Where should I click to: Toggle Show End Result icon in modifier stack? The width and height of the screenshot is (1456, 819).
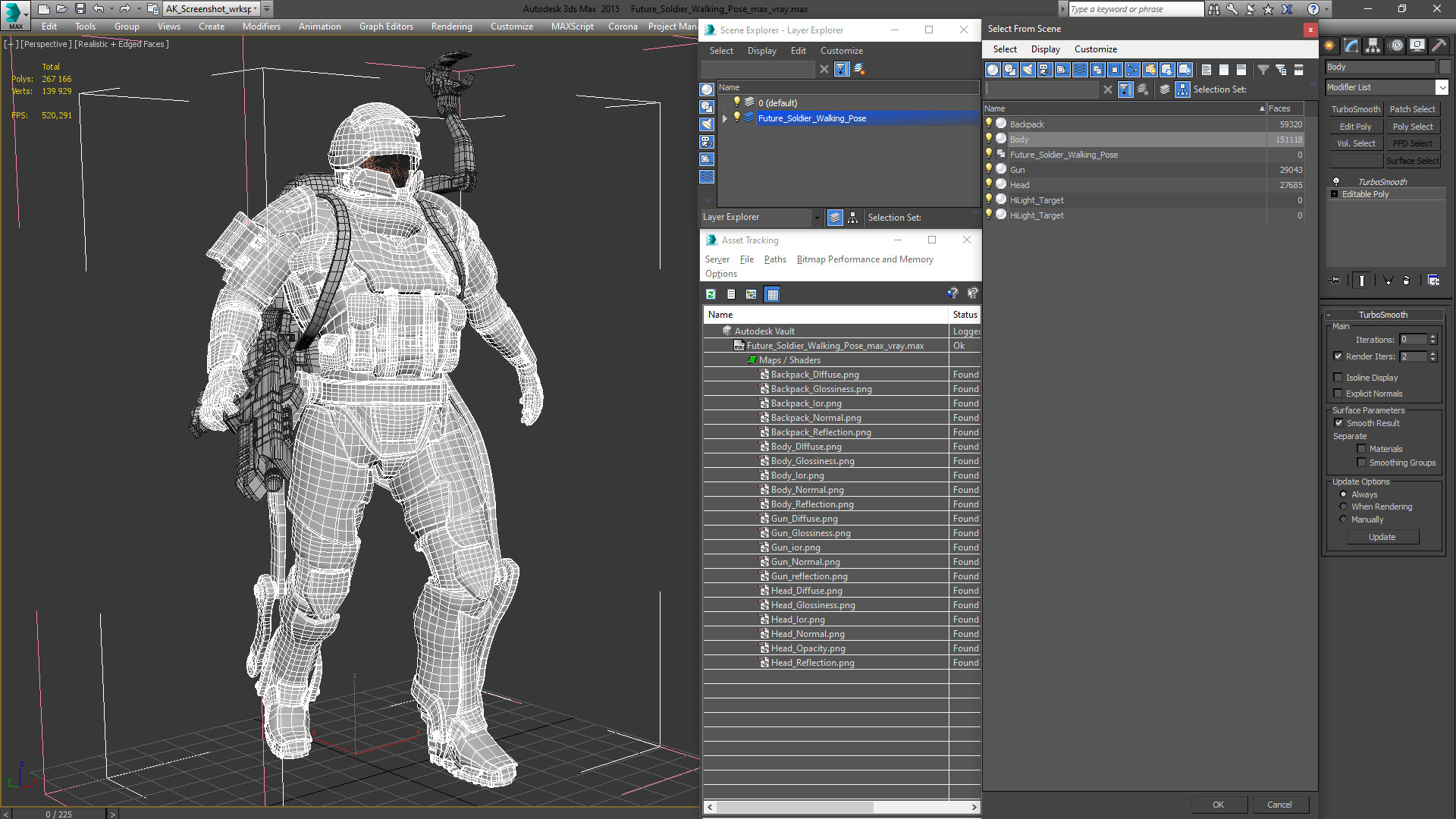(x=1362, y=281)
